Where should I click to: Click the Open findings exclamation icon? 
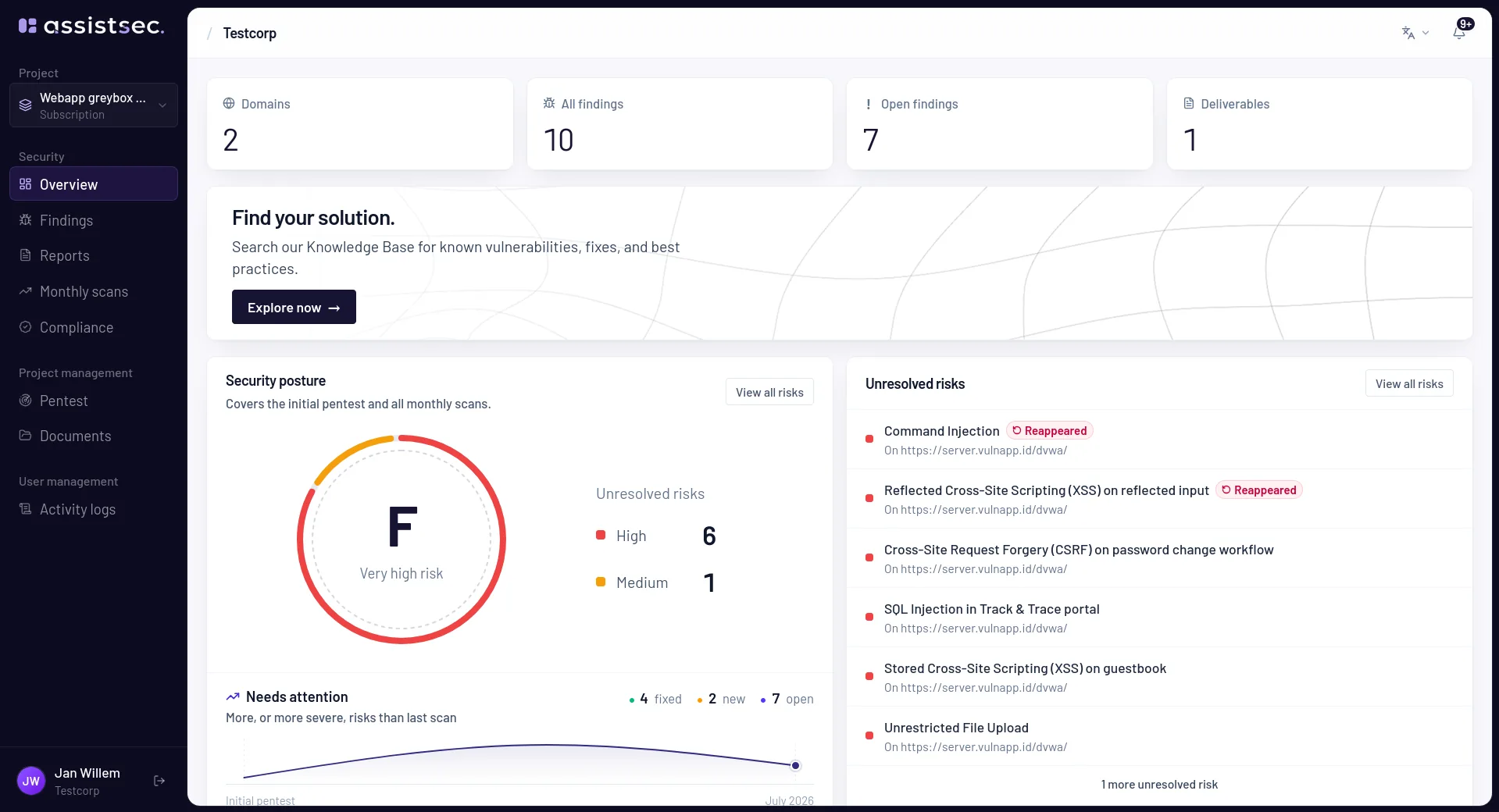[869, 104]
